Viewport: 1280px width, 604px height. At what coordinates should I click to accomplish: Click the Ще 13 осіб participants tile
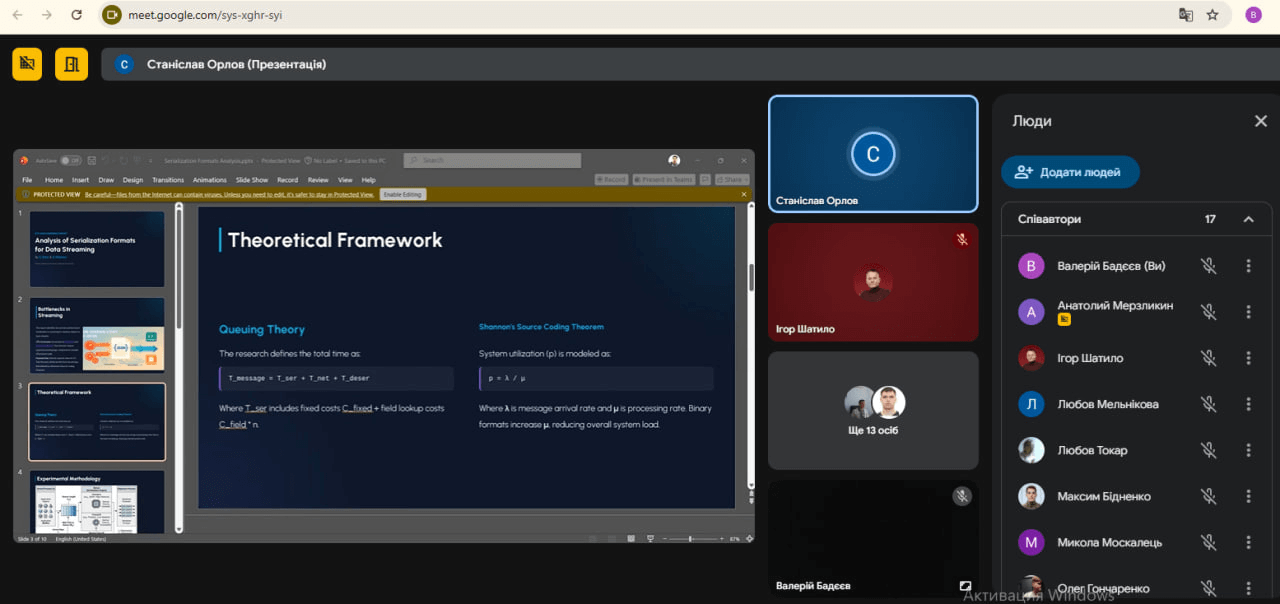point(872,410)
